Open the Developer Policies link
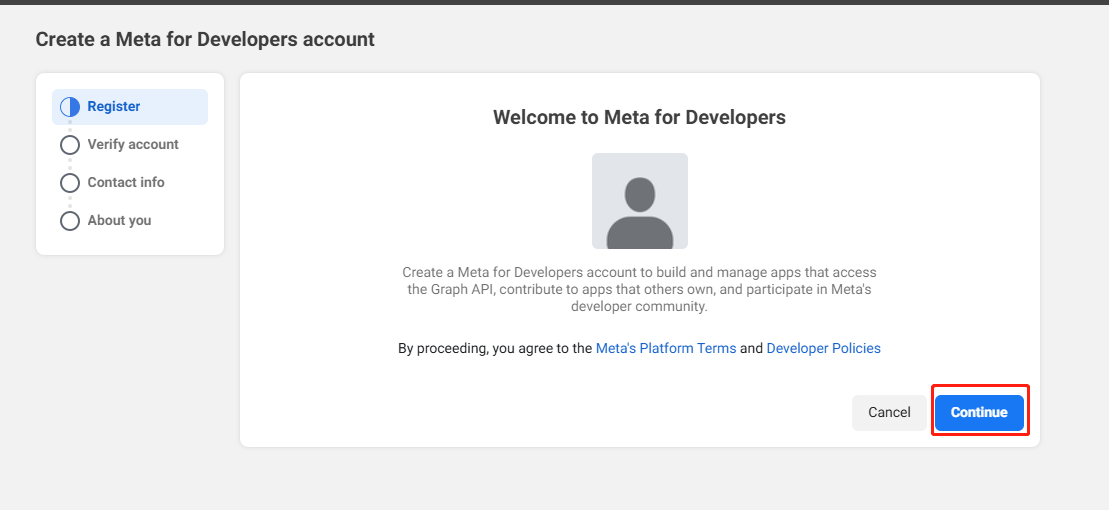This screenshot has height=510, width=1109. [823, 349]
